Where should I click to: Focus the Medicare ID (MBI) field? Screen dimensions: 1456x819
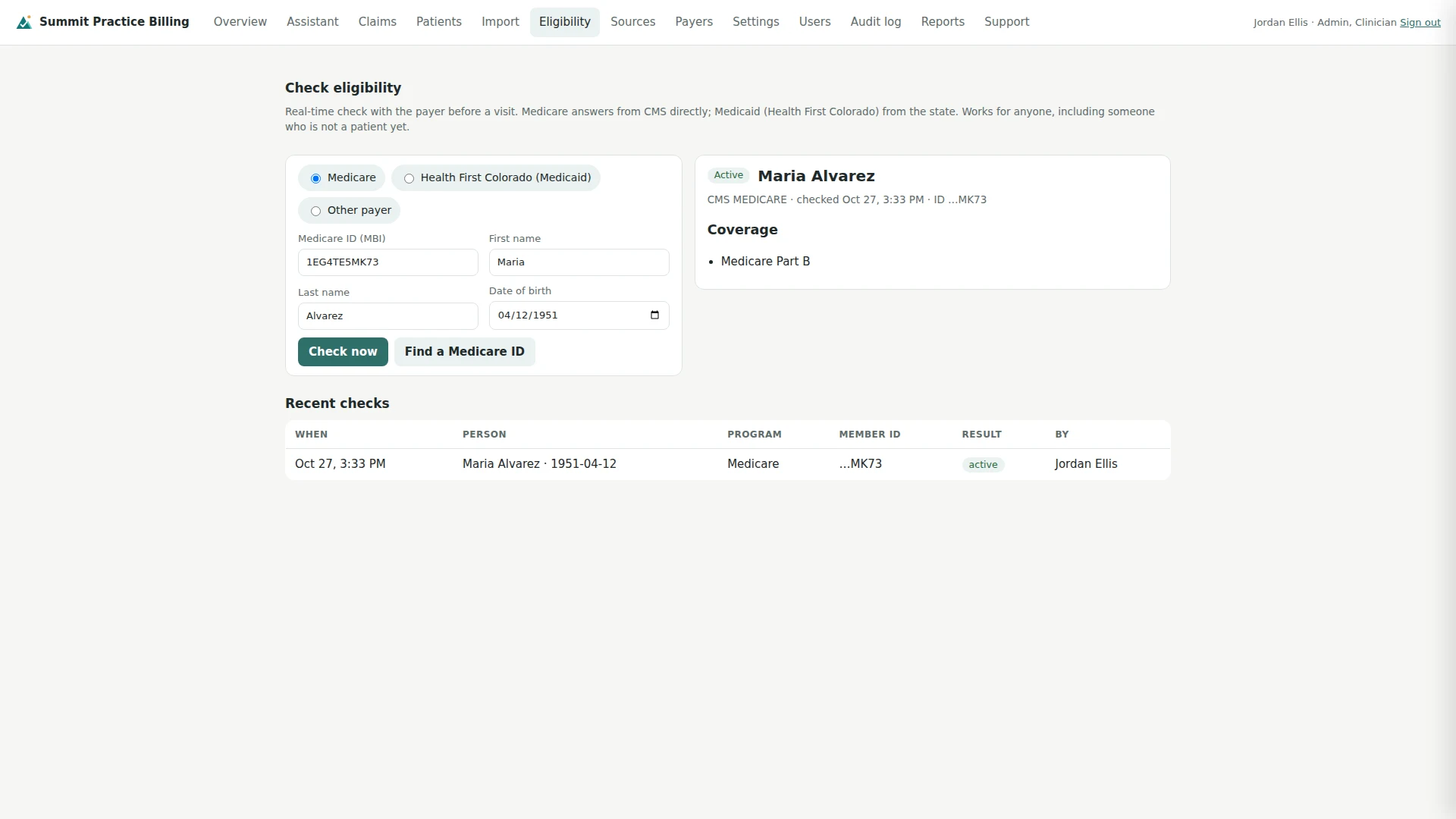pyautogui.click(x=388, y=262)
